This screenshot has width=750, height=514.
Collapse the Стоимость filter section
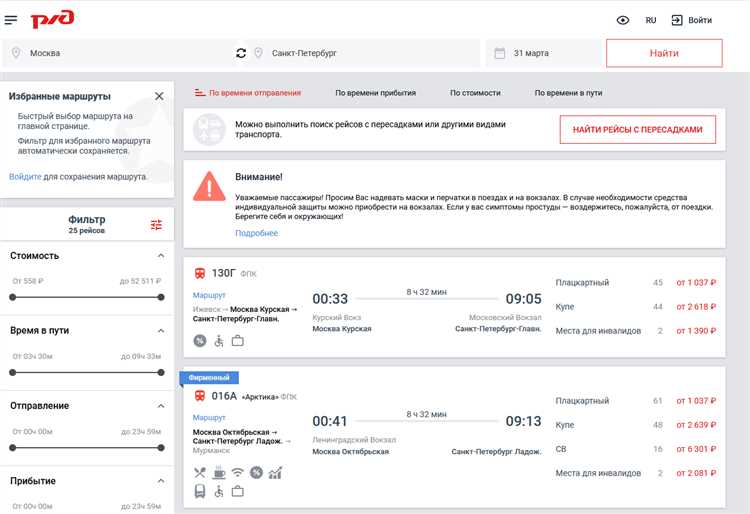(x=161, y=256)
